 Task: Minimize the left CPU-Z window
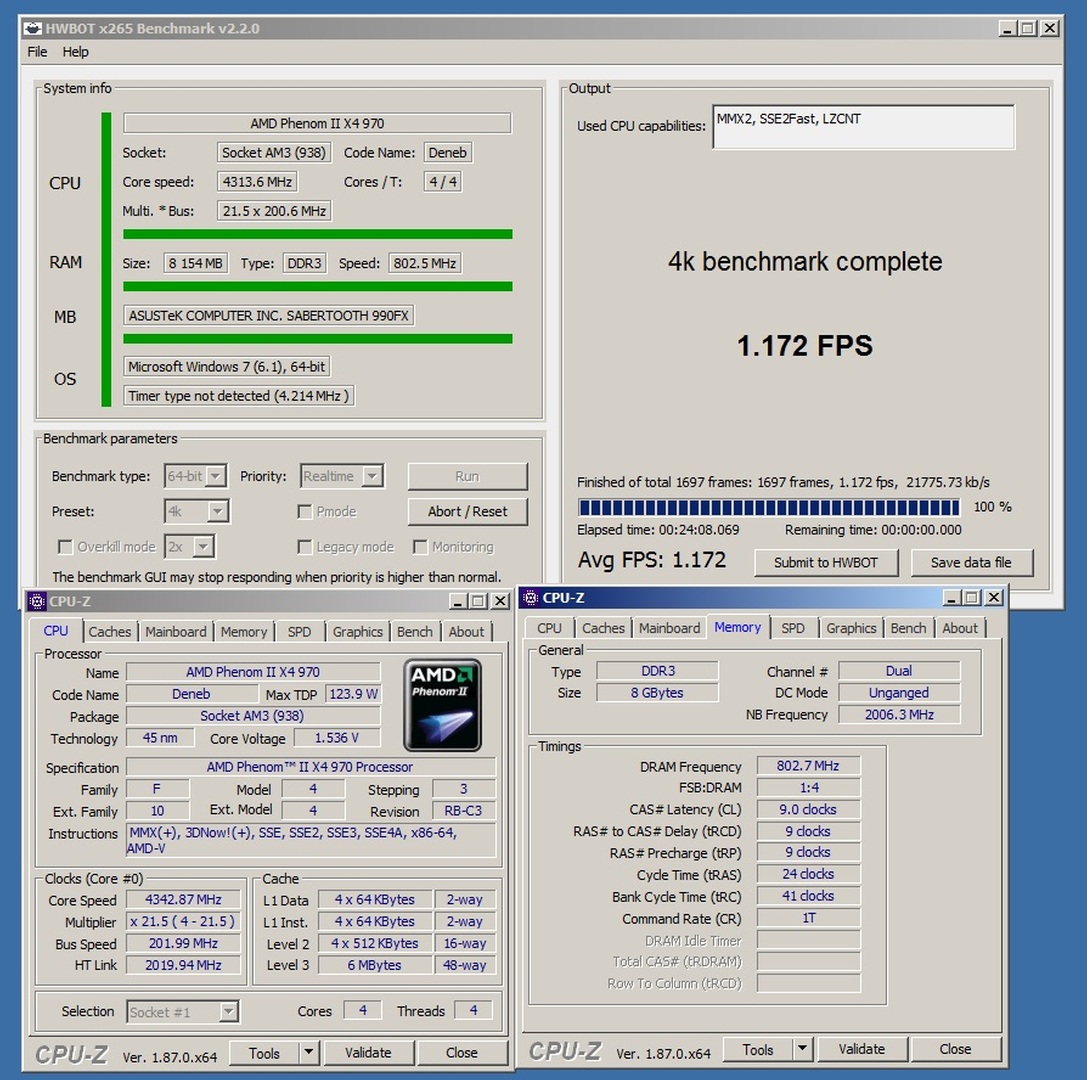tap(458, 601)
